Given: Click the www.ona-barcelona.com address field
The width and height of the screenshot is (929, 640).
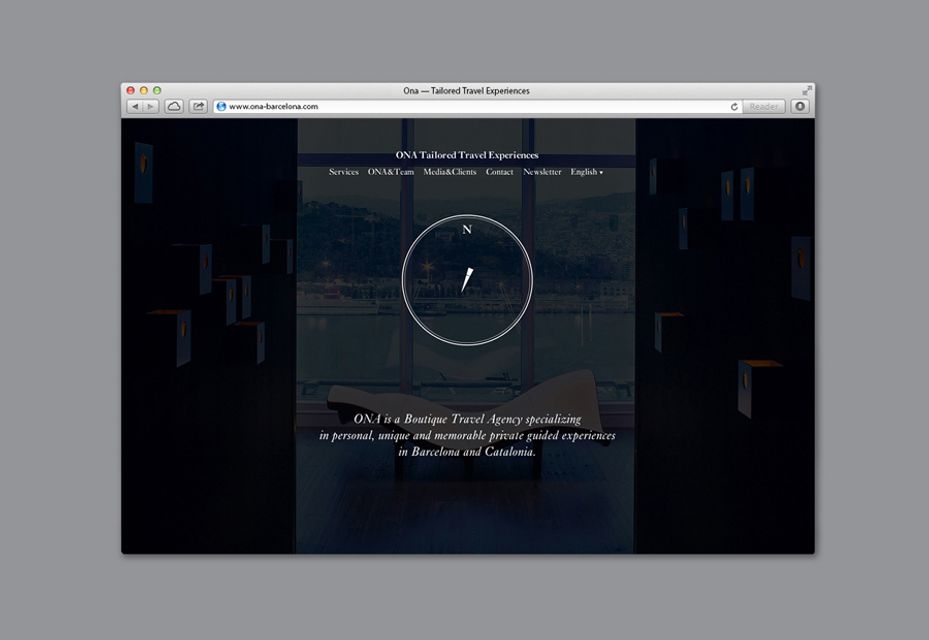Looking at the screenshot, I should coord(476,107).
